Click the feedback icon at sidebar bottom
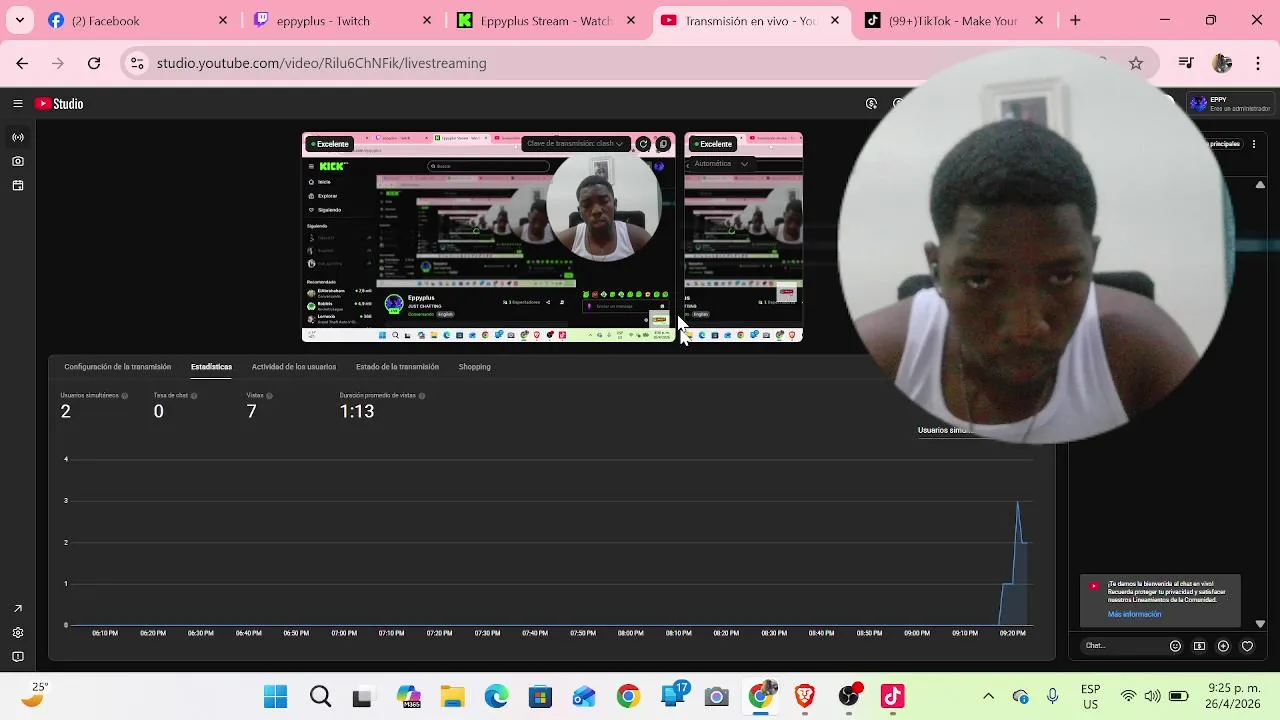This screenshot has height=720, width=1280. point(18,657)
